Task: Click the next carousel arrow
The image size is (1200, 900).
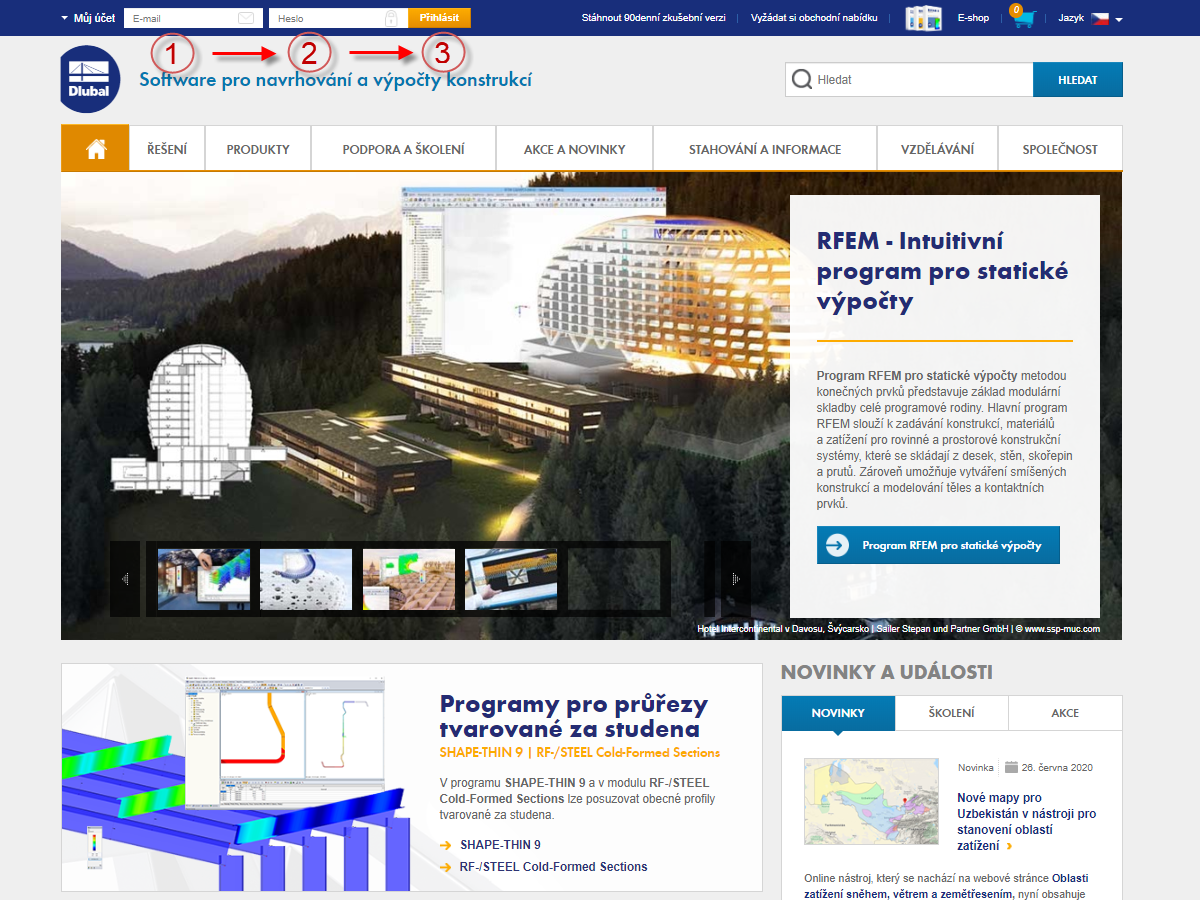Action: coord(736,579)
